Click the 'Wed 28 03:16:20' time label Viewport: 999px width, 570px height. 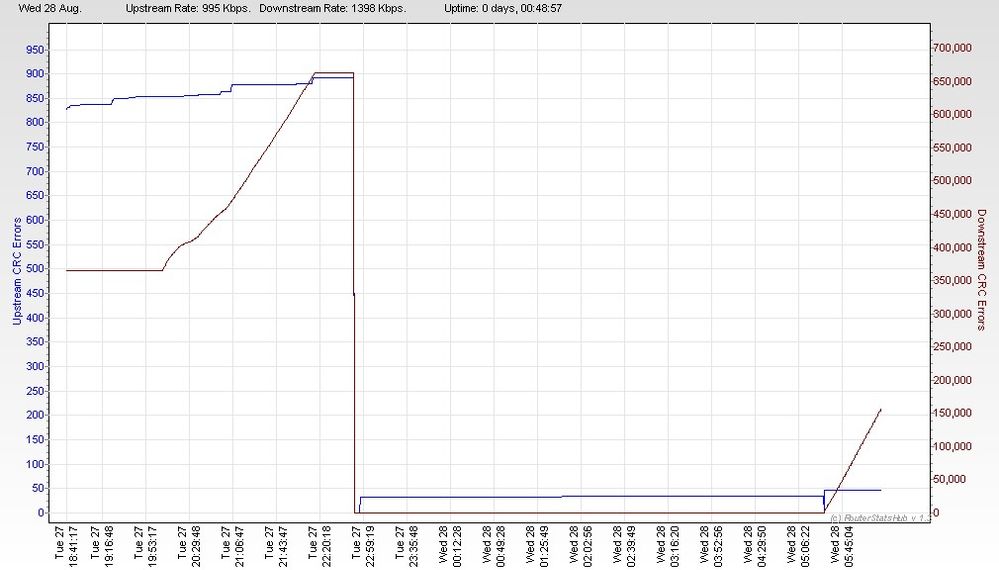(668, 546)
